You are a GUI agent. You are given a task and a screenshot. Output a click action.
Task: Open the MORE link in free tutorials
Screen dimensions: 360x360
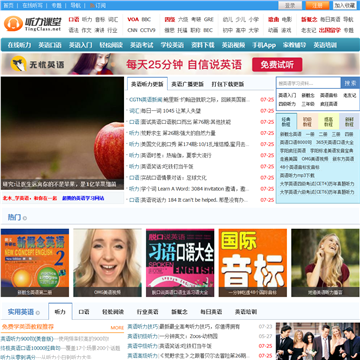[x=117, y=328]
